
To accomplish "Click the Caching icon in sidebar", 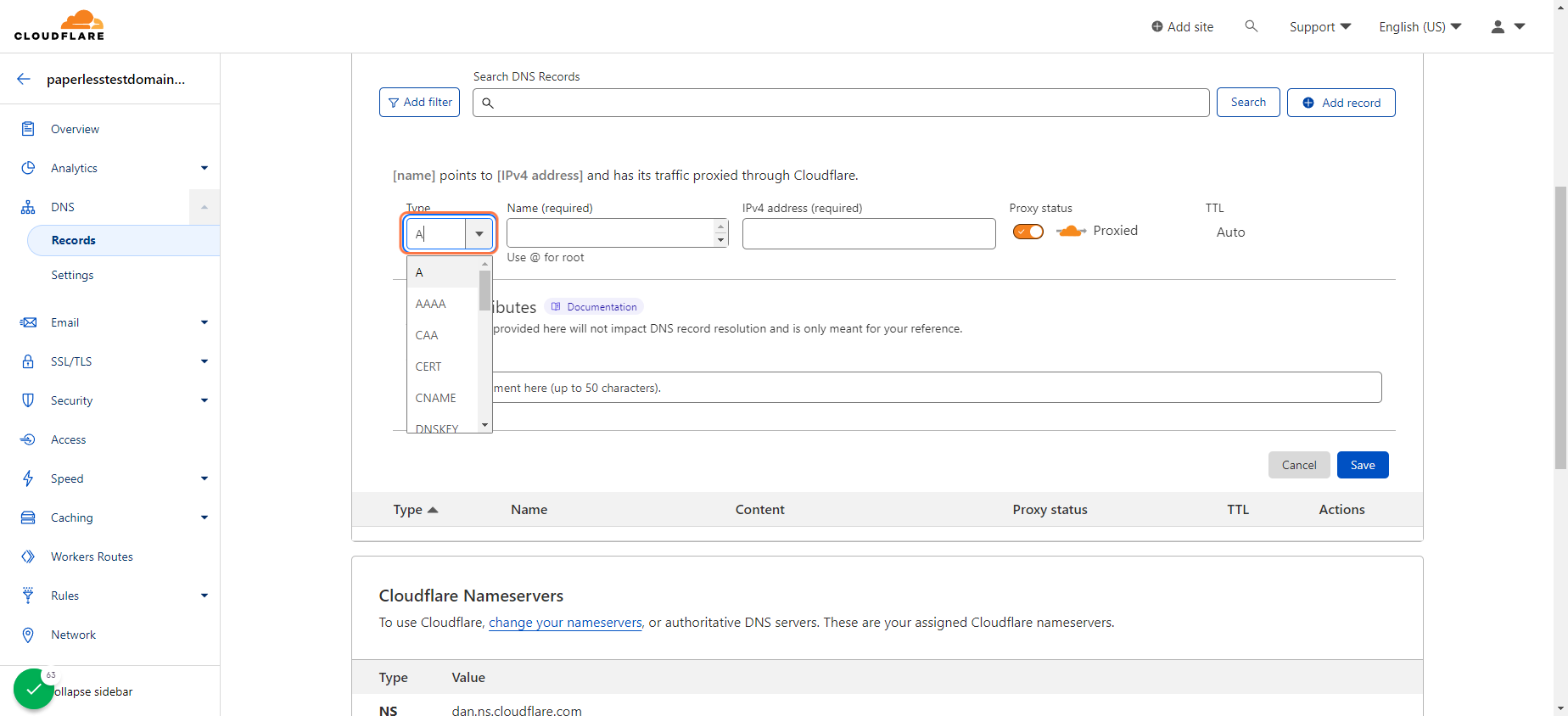I will 28,517.
